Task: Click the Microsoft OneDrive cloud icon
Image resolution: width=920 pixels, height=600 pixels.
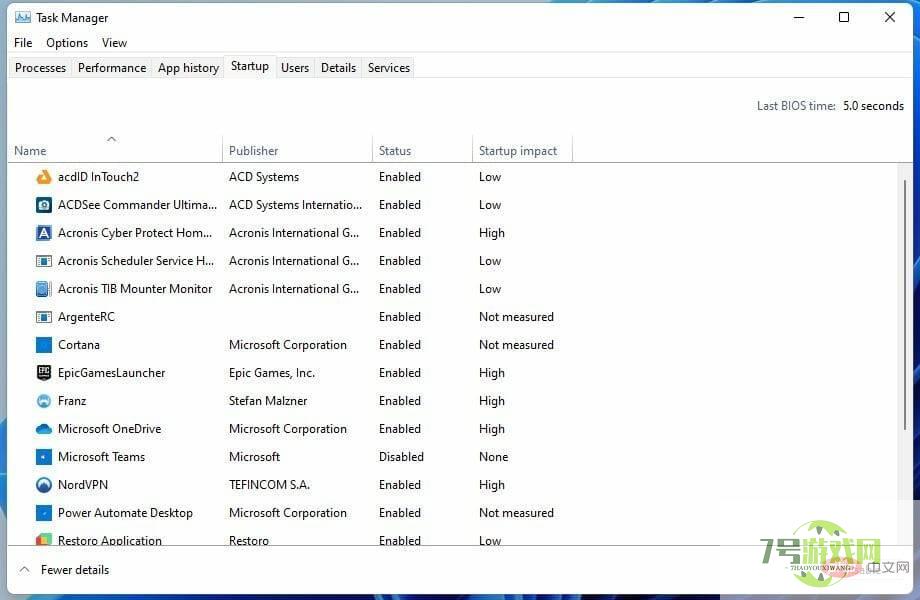Action: point(43,429)
